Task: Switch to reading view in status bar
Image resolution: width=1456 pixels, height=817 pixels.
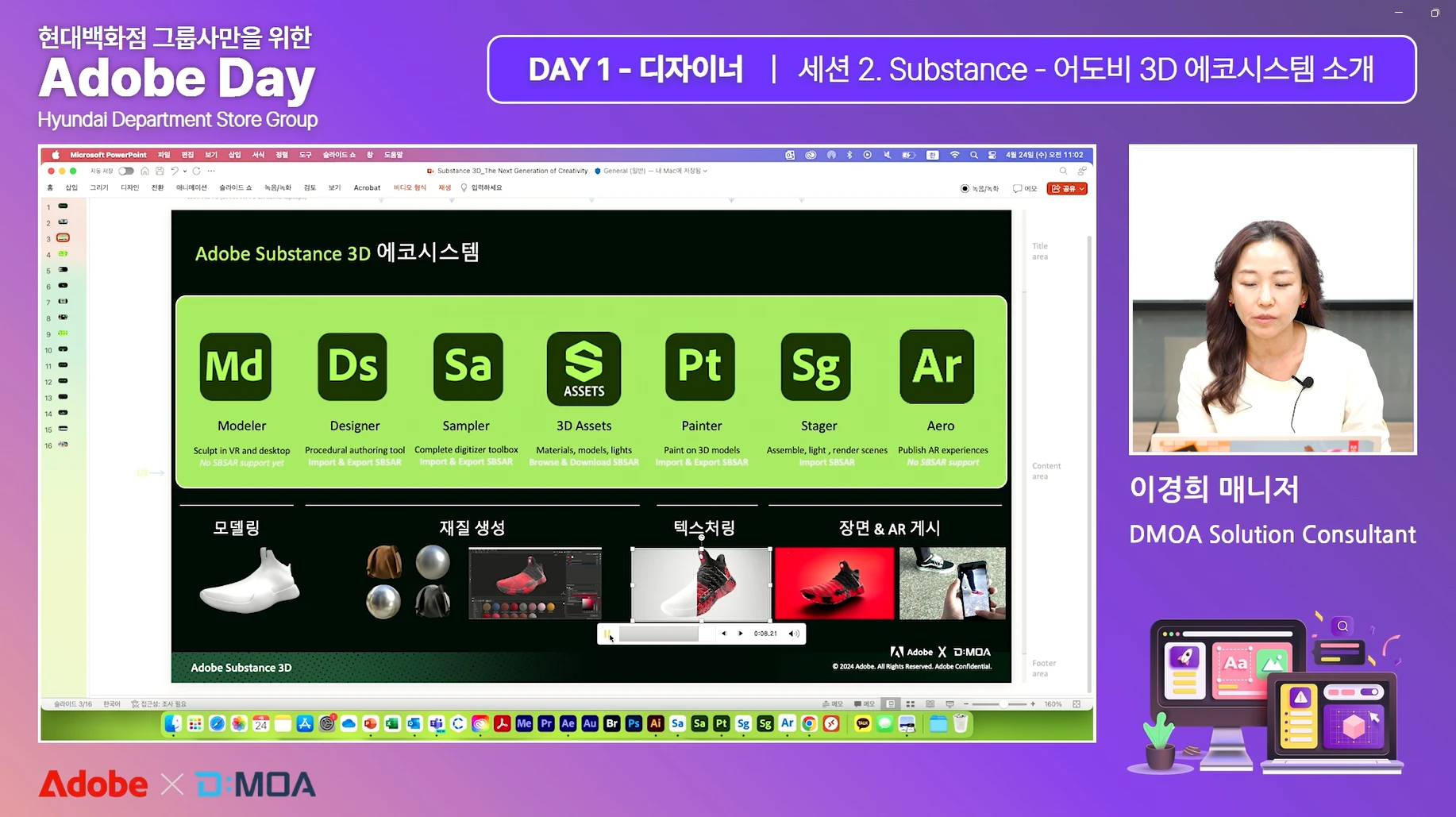Action: point(930,703)
